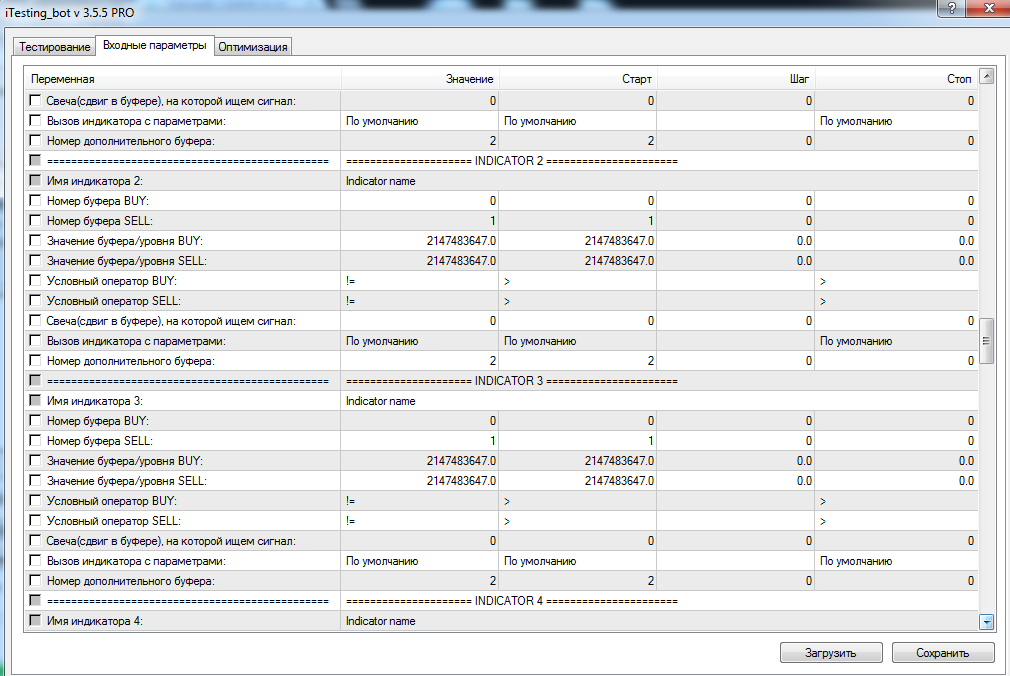Switch to the Тестирование tab
1010x676 pixels.
click(54, 47)
